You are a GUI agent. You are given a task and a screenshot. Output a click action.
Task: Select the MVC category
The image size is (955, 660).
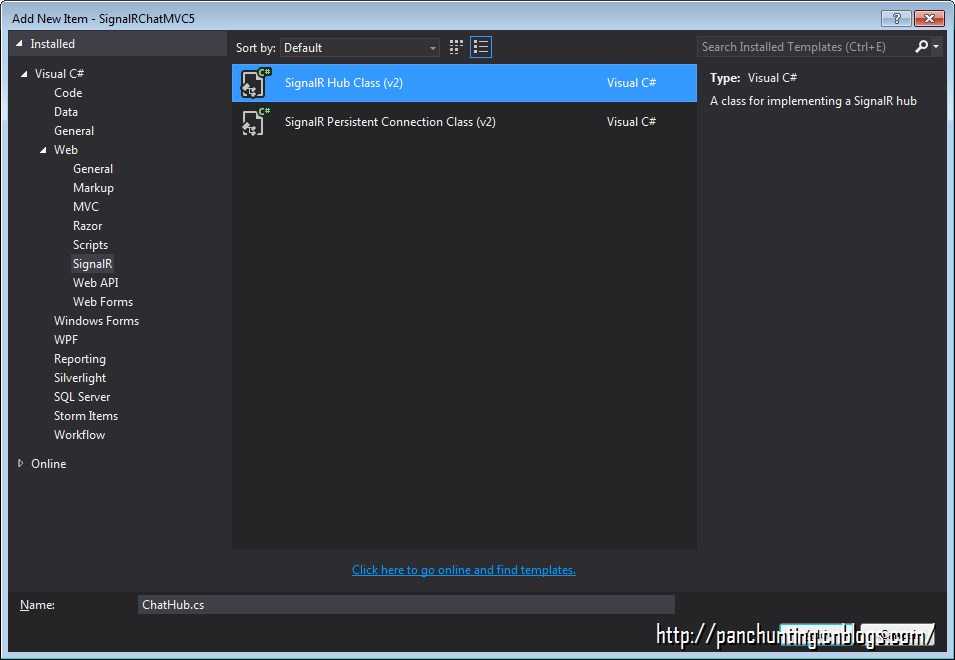tap(85, 206)
